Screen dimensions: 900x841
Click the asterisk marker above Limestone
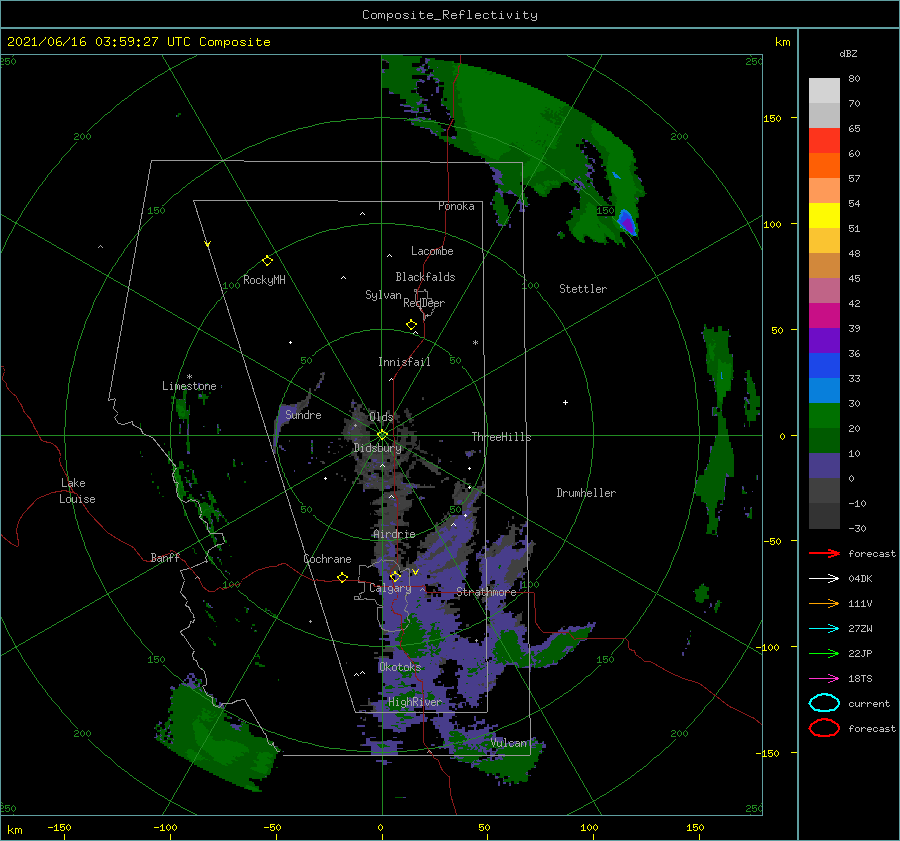[189, 377]
